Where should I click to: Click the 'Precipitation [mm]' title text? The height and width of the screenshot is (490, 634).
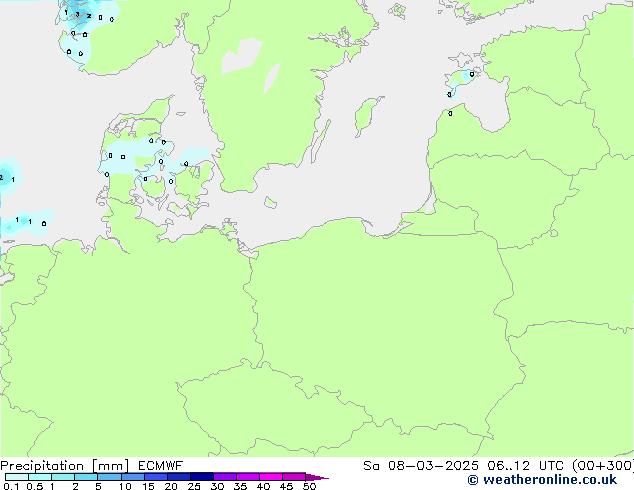(x=64, y=466)
